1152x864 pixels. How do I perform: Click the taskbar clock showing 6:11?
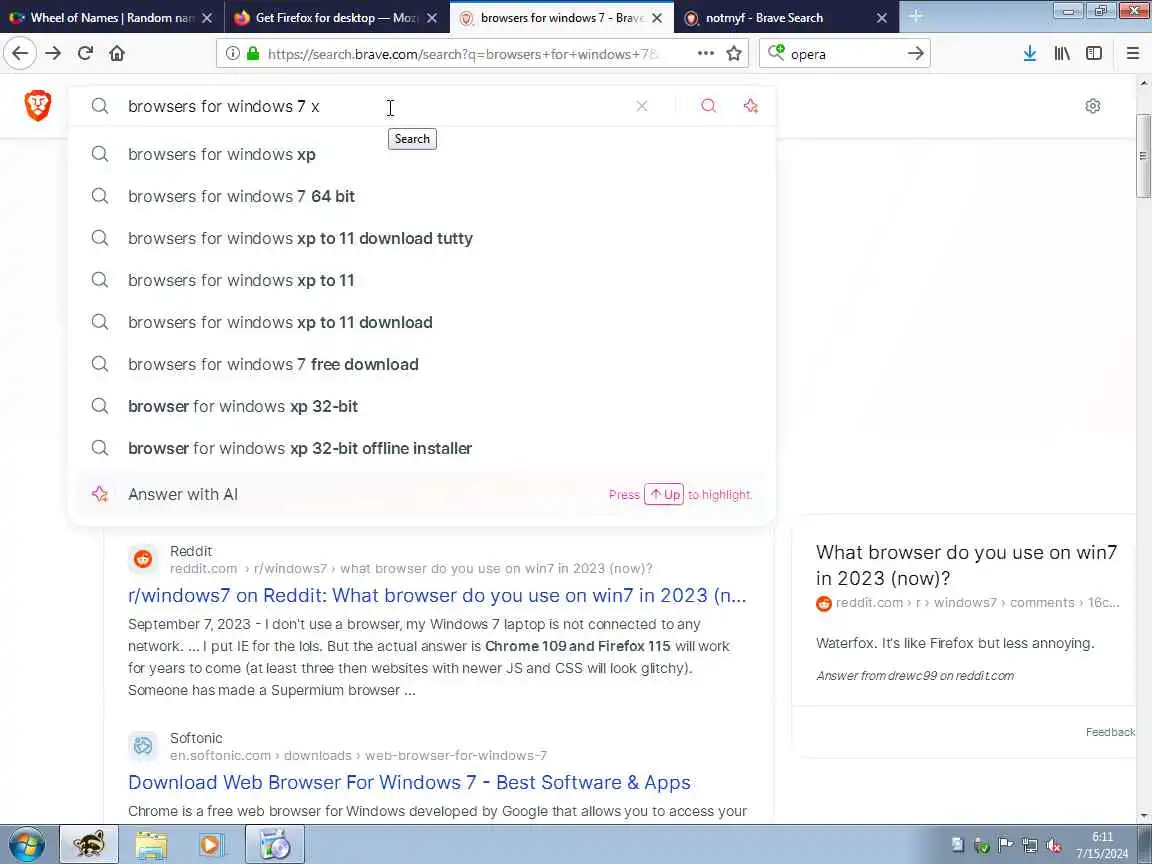point(1102,845)
